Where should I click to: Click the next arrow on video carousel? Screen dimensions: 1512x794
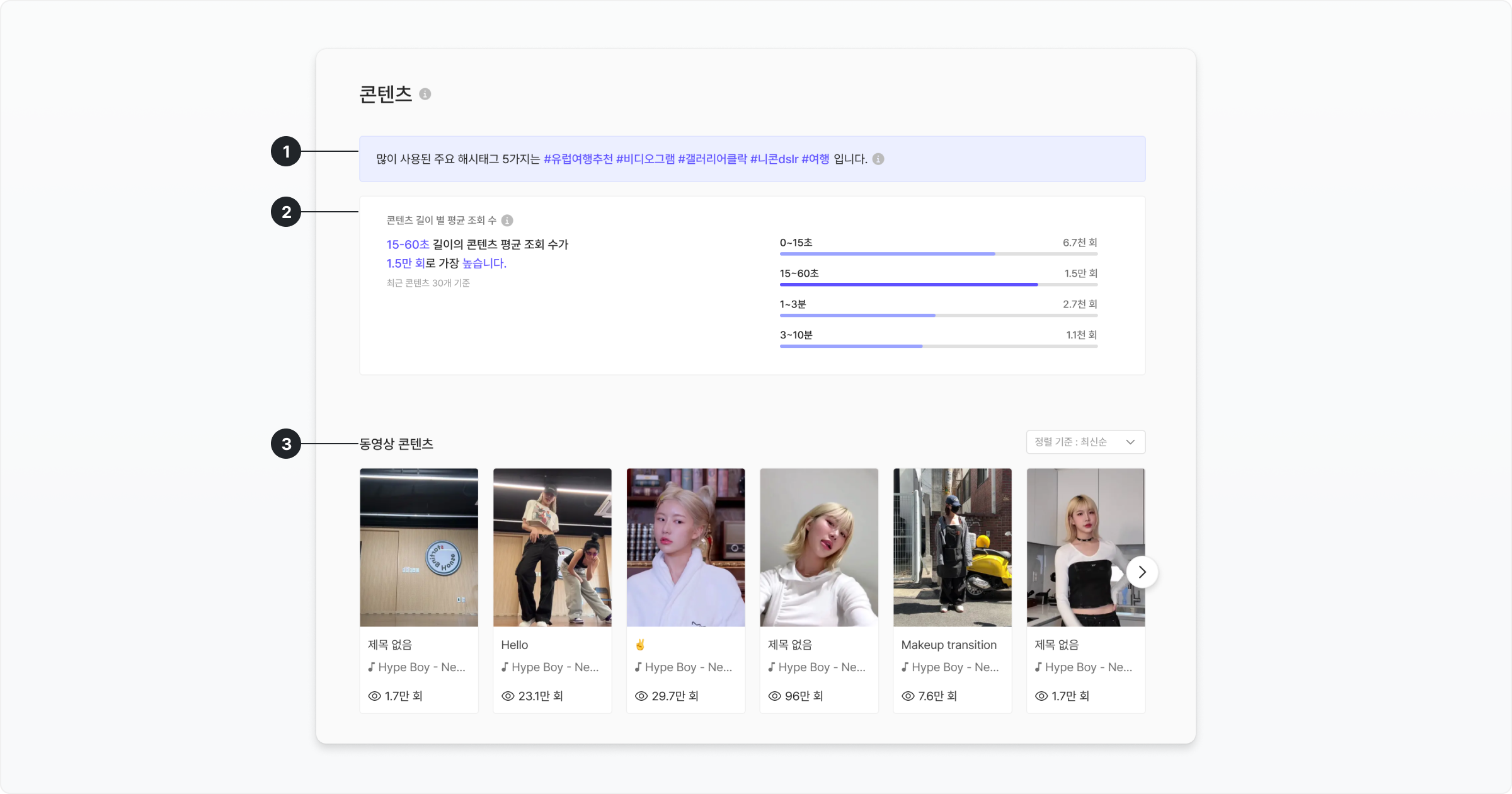tap(1142, 572)
